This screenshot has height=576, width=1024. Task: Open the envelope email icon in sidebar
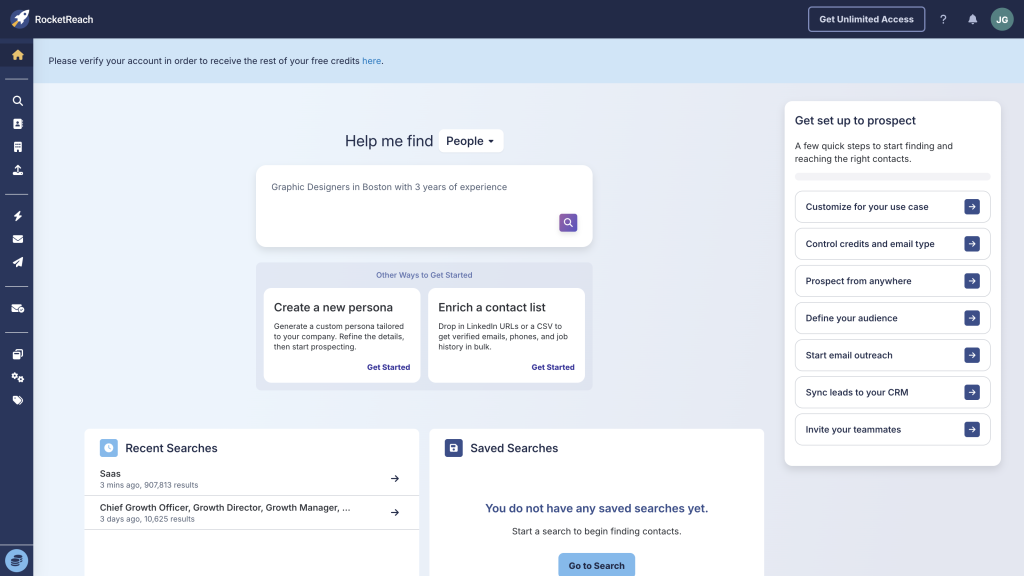pos(18,239)
